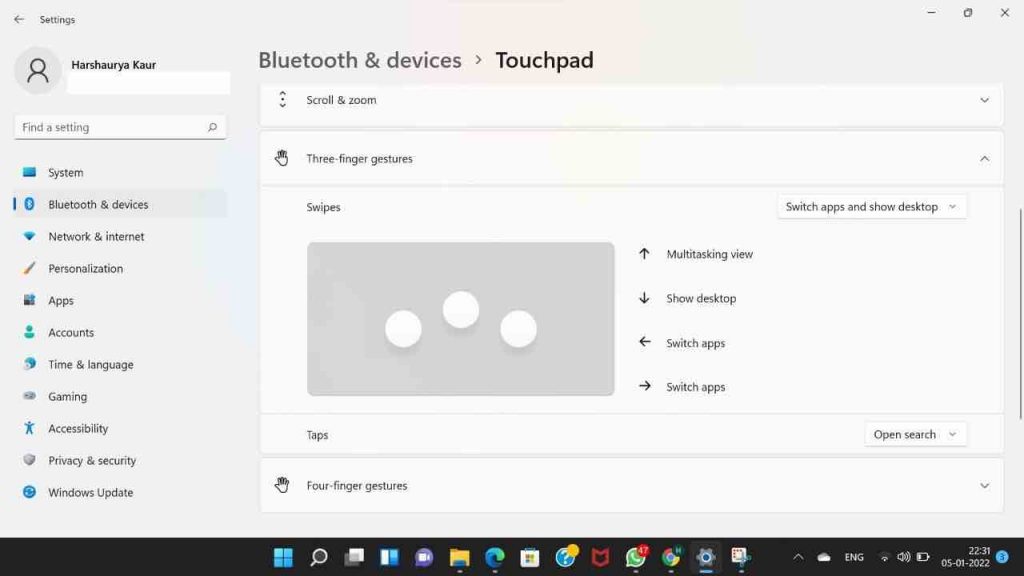Open Network & internet settings
Image resolution: width=1024 pixels, height=576 pixels.
95,236
